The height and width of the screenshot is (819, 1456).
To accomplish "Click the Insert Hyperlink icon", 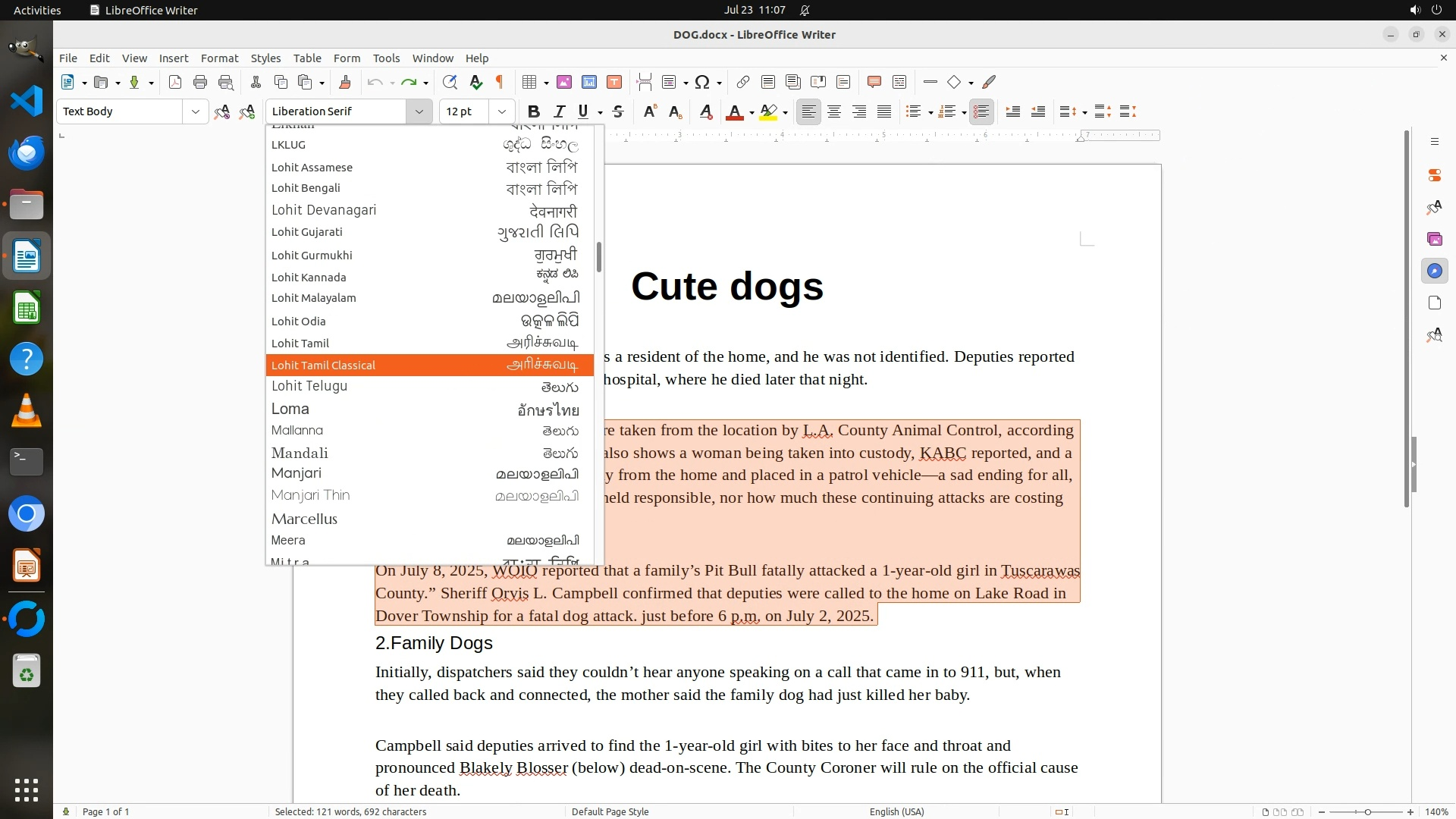I will 743,83.
